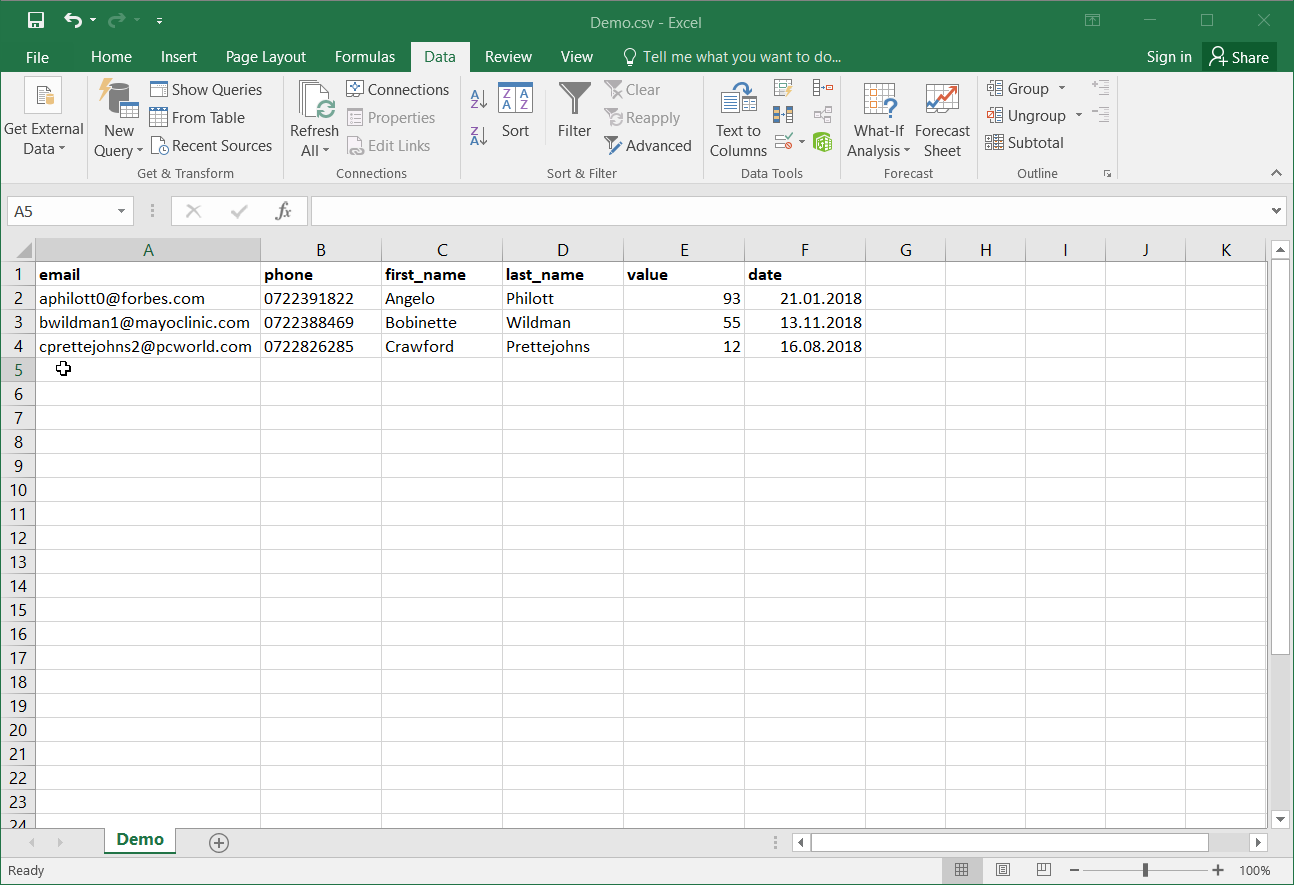Click the Filter funnel icon
The height and width of the screenshot is (885, 1294).
pyautogui.click(x=574, y=111)
